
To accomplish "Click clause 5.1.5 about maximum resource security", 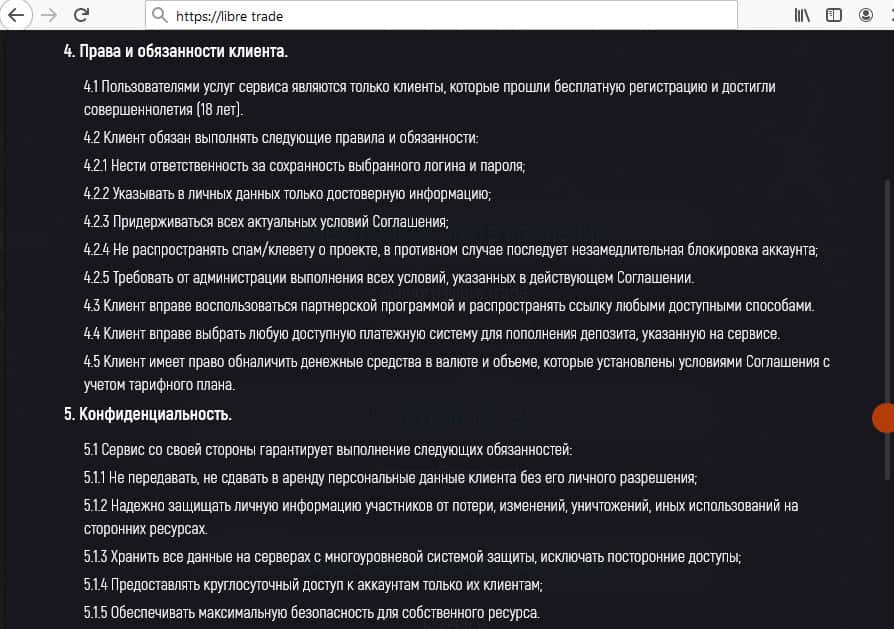I will coord(311,612).
